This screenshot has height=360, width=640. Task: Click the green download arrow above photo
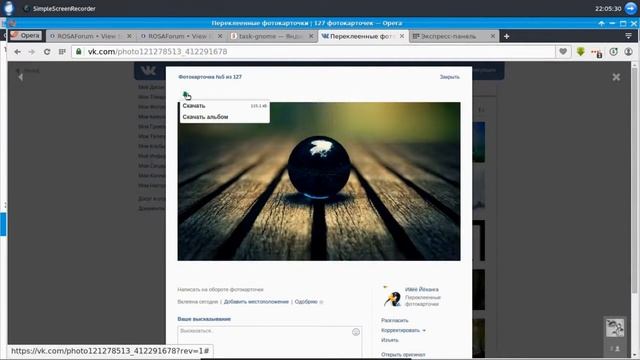coord(186,95)
